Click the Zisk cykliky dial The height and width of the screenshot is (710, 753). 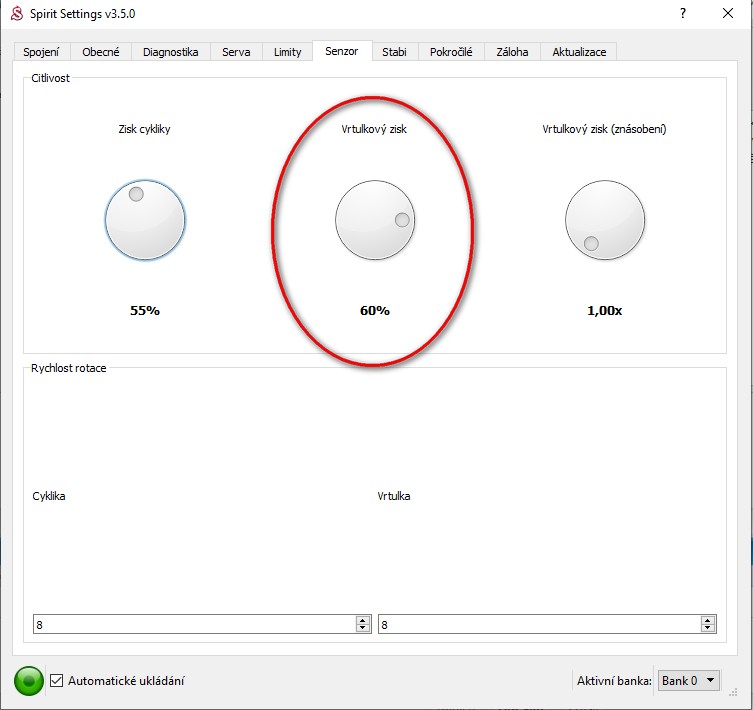point(145,220)
